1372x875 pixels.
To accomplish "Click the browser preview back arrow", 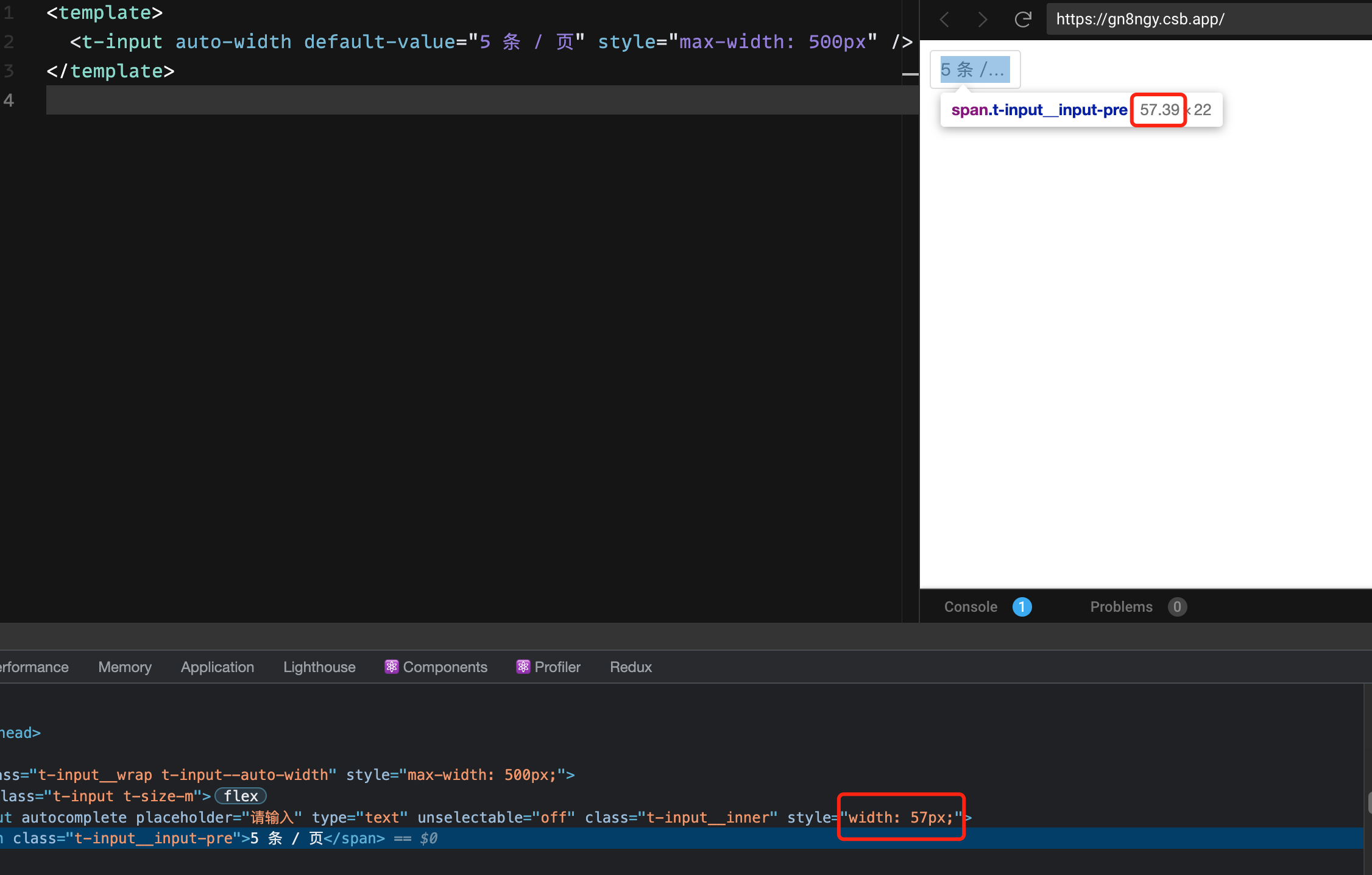I will [945, 19].
